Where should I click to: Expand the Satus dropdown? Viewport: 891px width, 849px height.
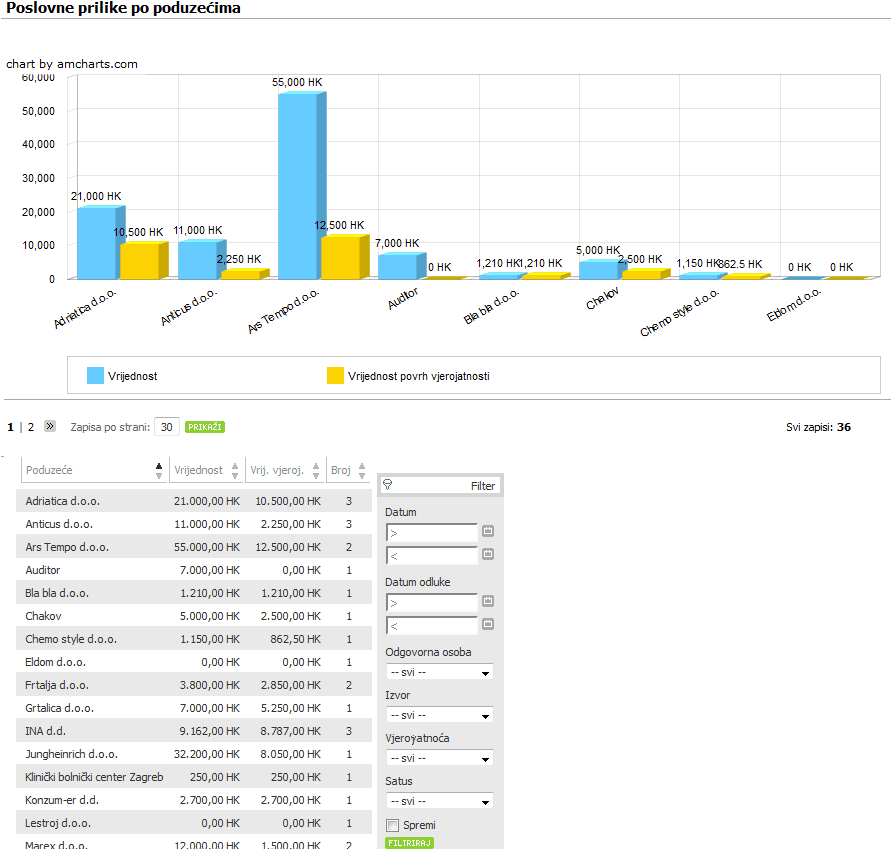tap(439, 801)
